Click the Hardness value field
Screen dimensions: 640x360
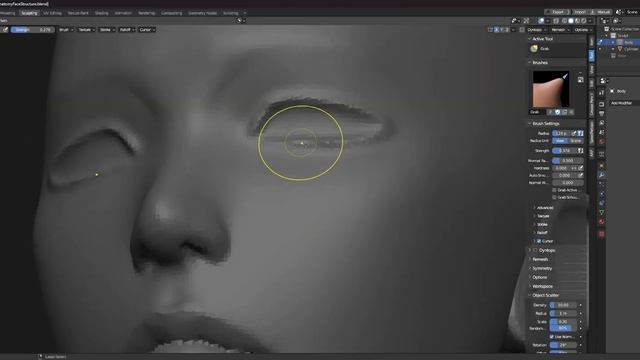click(561, 168)
